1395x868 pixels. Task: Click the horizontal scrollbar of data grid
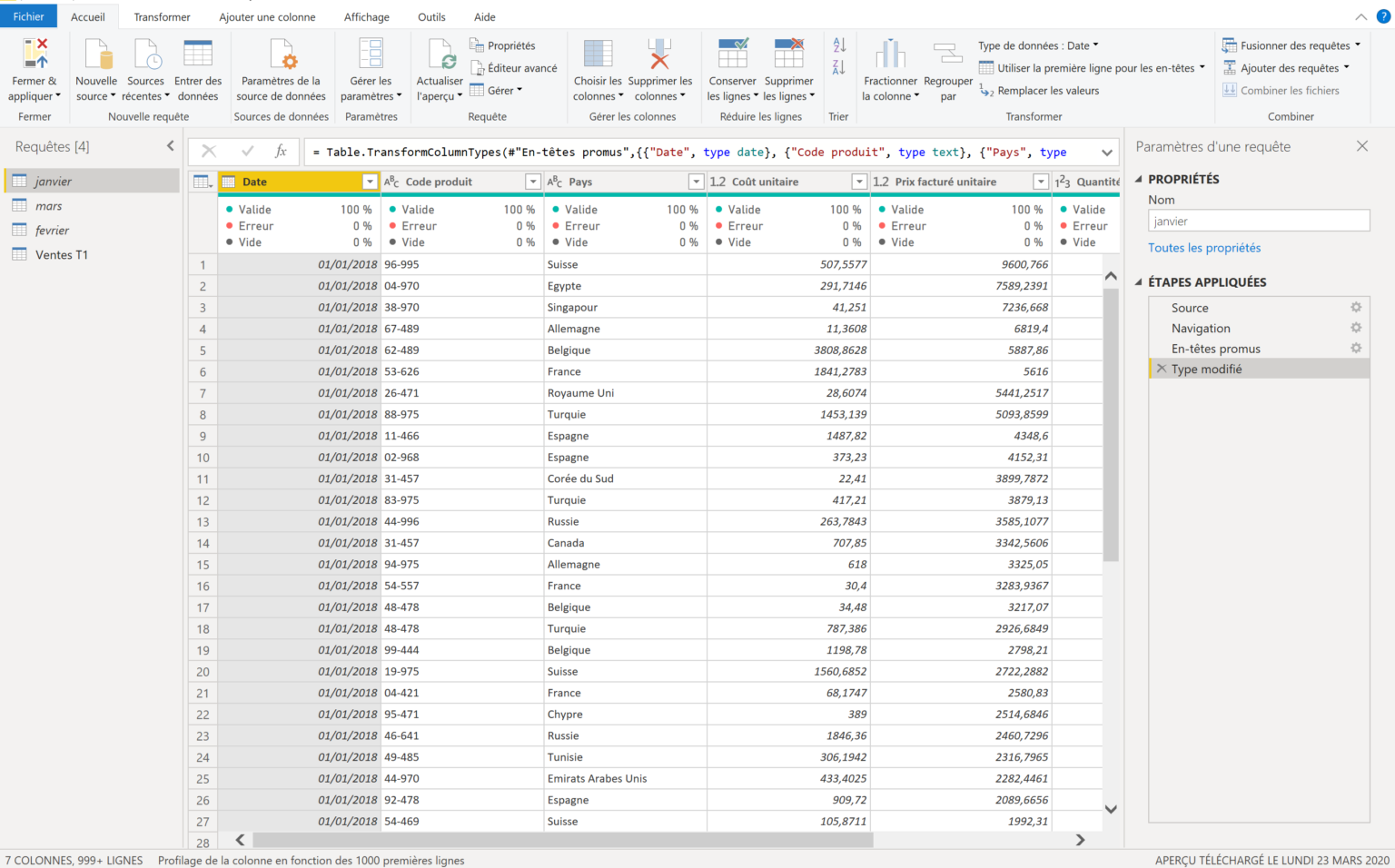(563, 840)
